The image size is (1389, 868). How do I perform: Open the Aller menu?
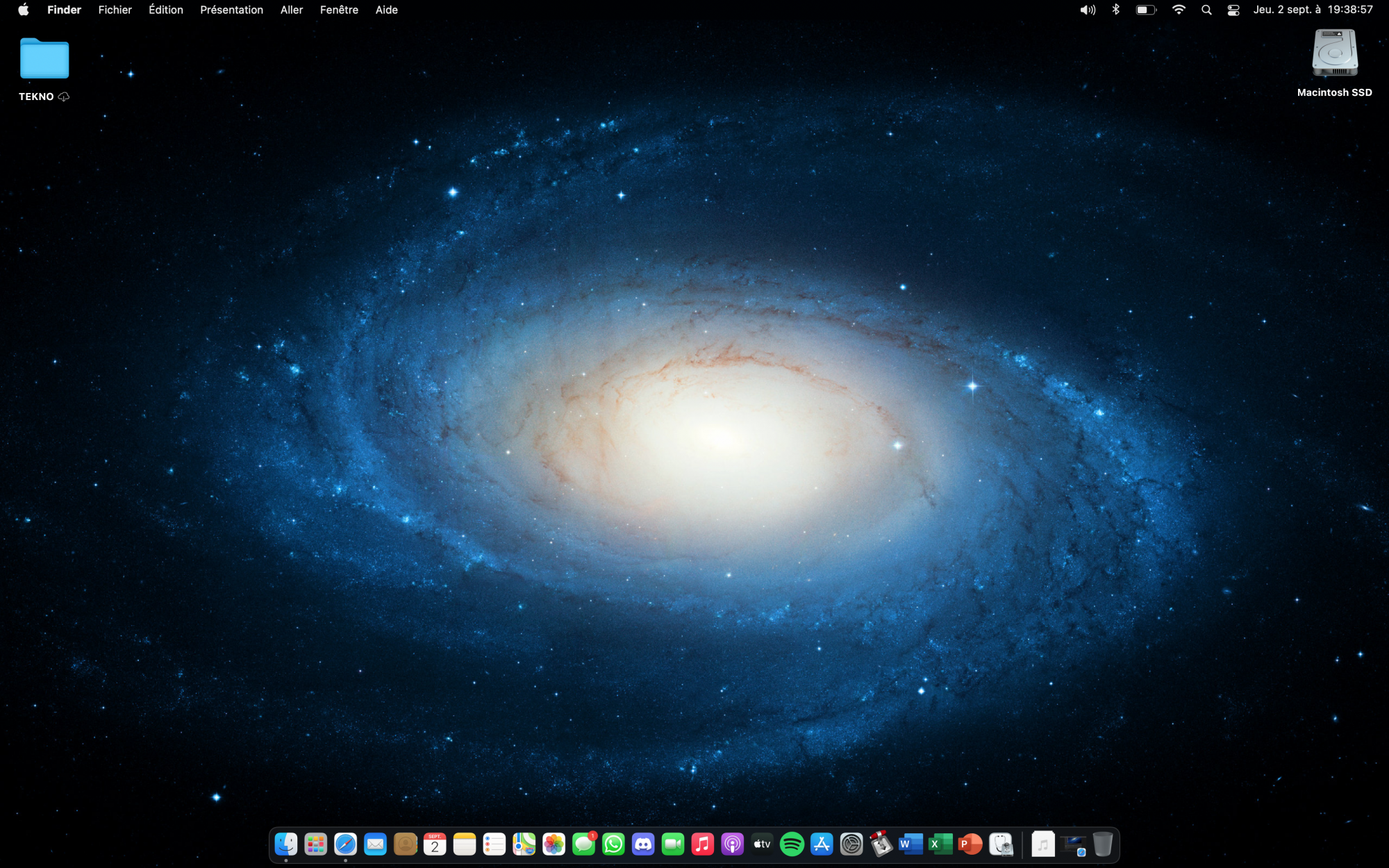coord(290,10)
